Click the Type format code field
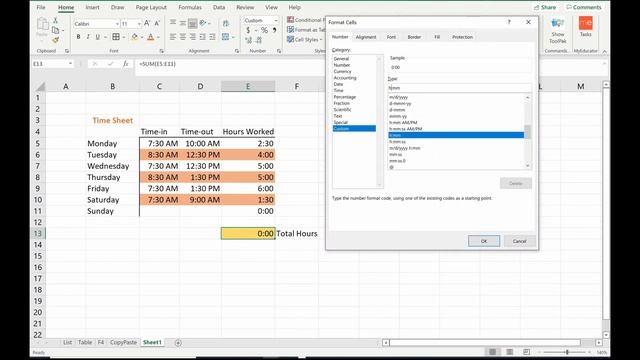The width and height of the screenshot is (640, 360). tap(460, 88)
